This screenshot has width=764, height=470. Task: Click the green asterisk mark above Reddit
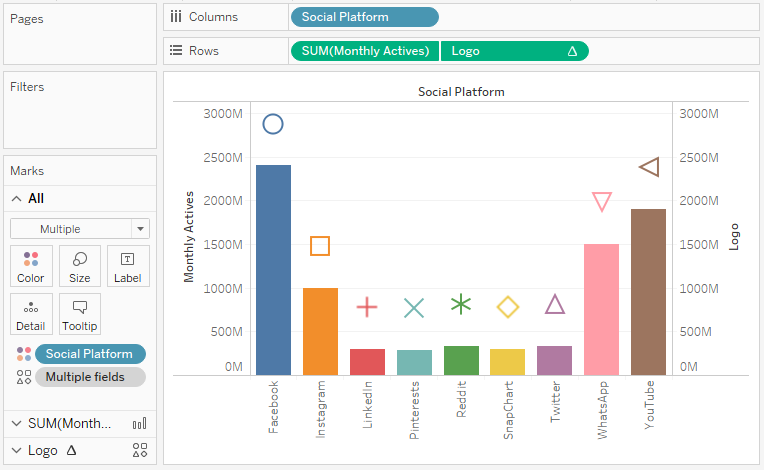pyautogui.click(x=461, y=304)
